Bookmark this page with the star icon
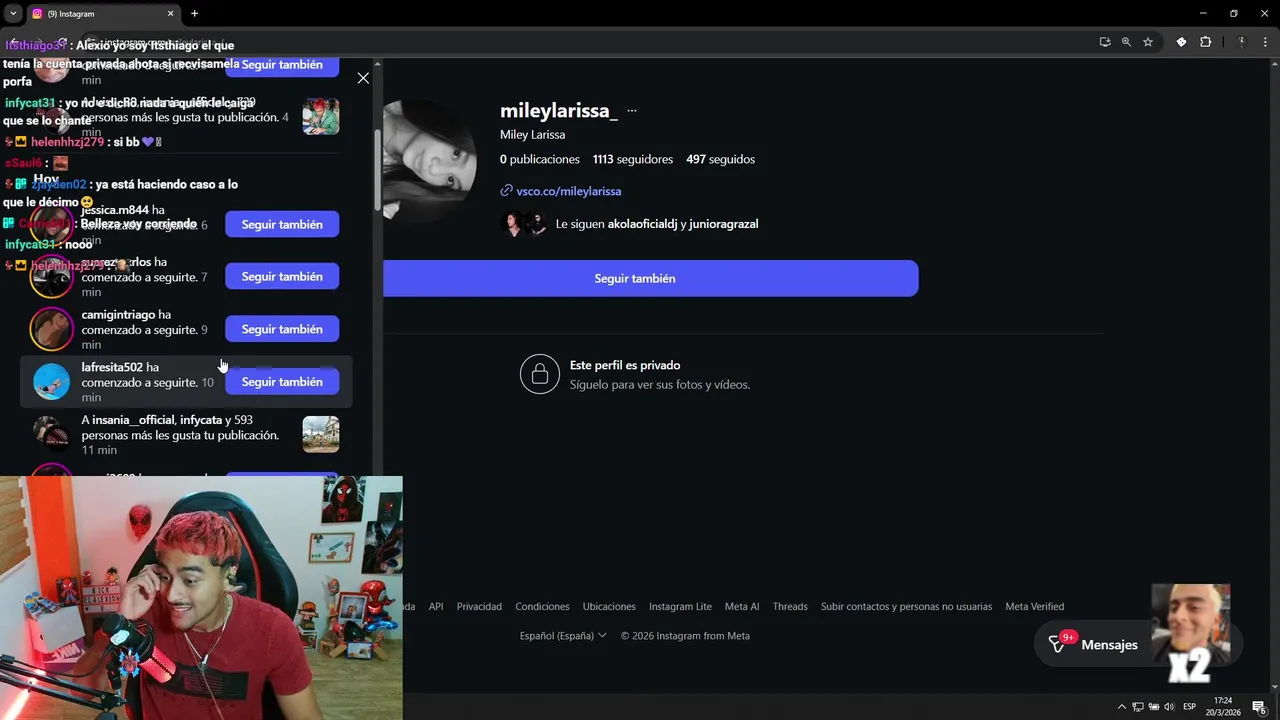 (1148, 42)
